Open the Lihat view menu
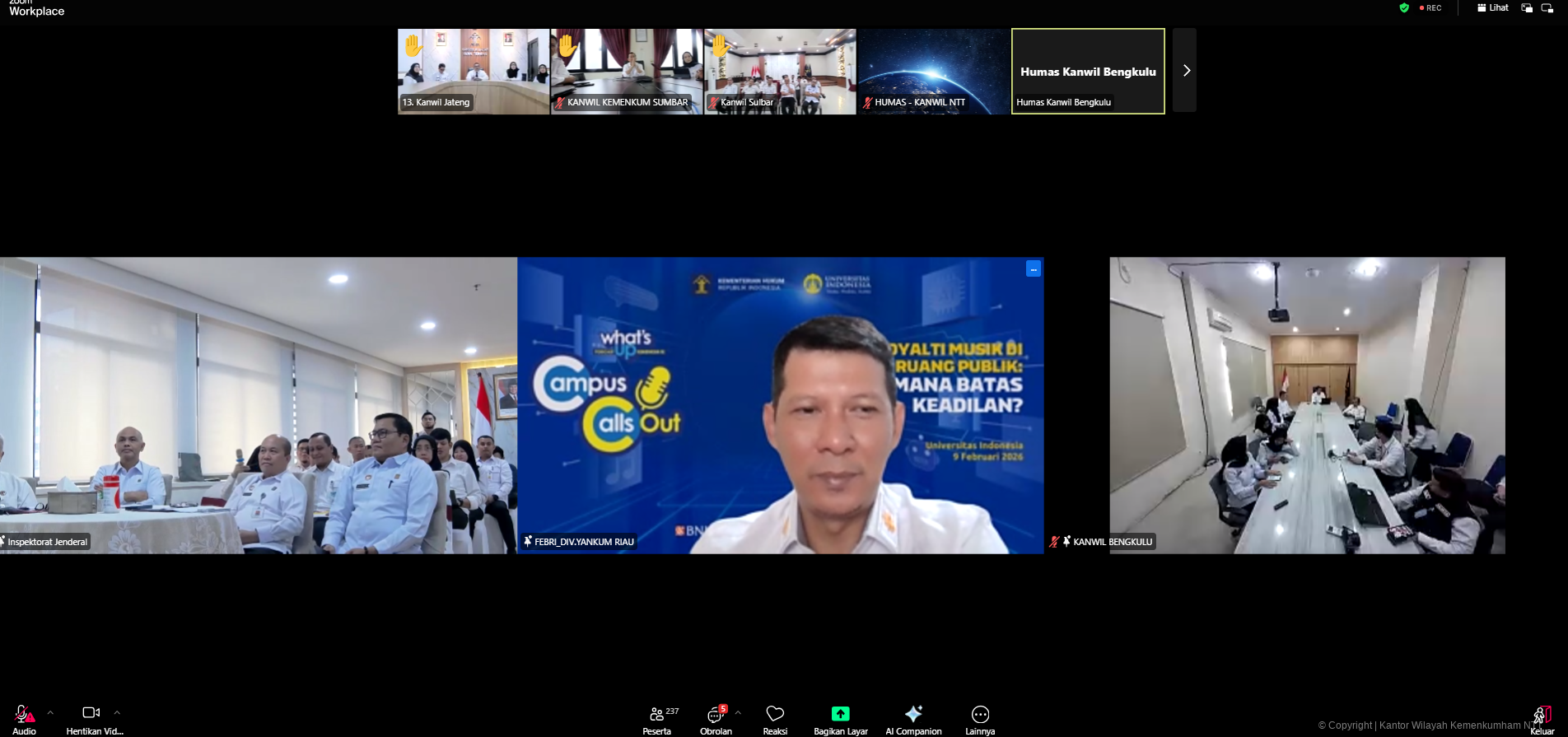Image resolution: width=1568 pixels, height=737 pixels. (1493, 7)
